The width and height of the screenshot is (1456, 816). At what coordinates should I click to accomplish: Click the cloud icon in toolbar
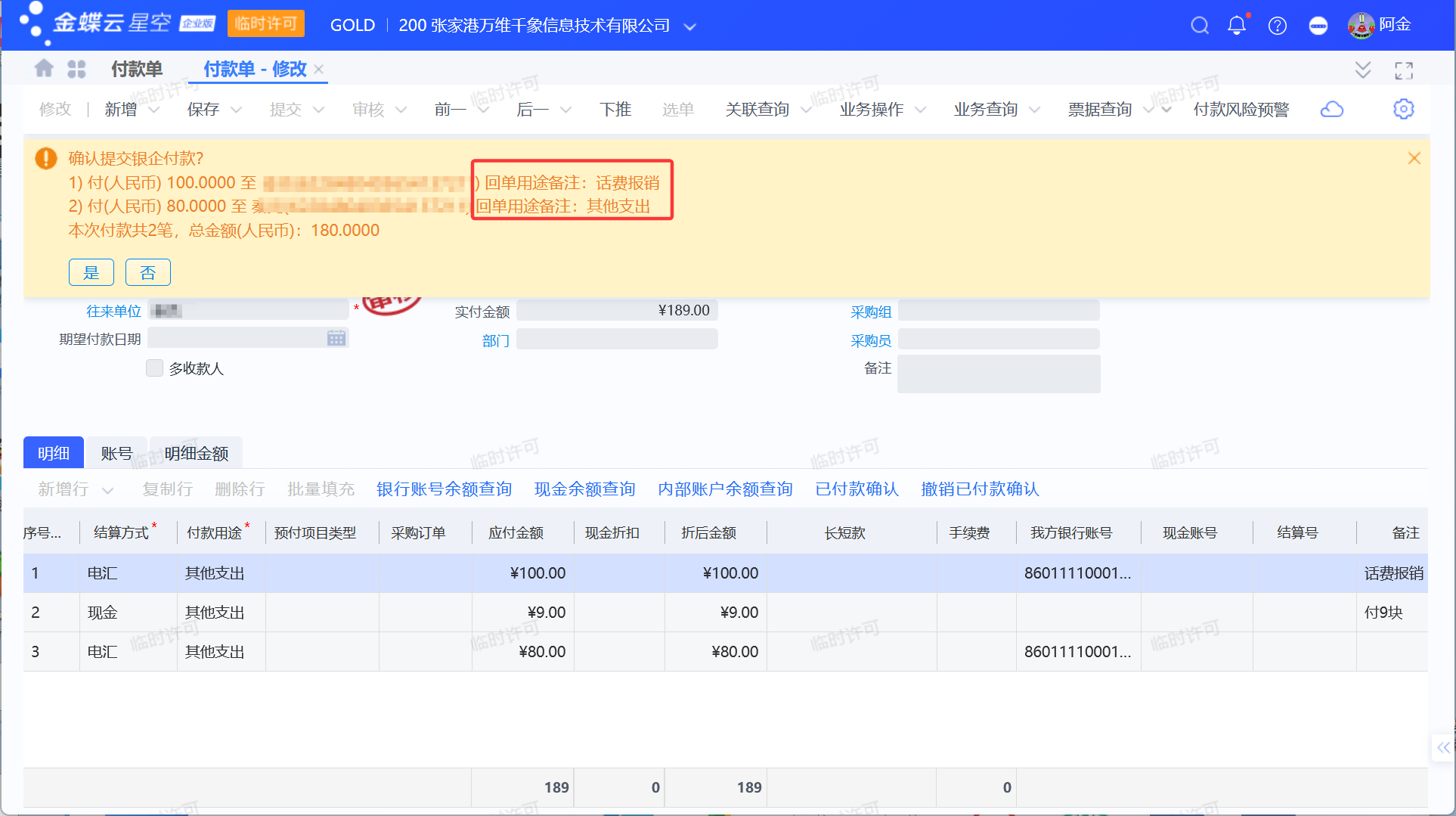(1331, 109)
